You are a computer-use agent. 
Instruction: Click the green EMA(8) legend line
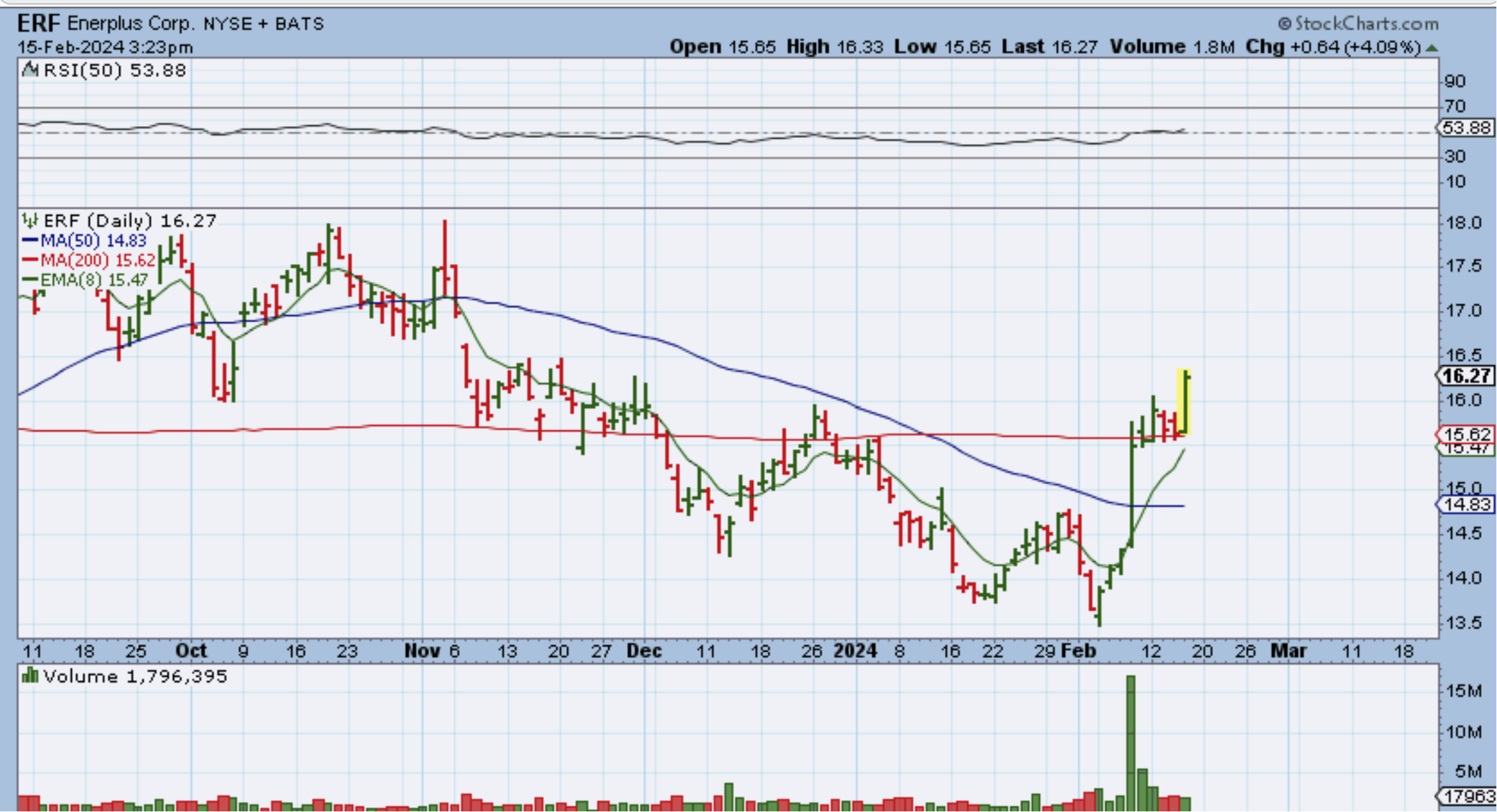coord(31,280)
